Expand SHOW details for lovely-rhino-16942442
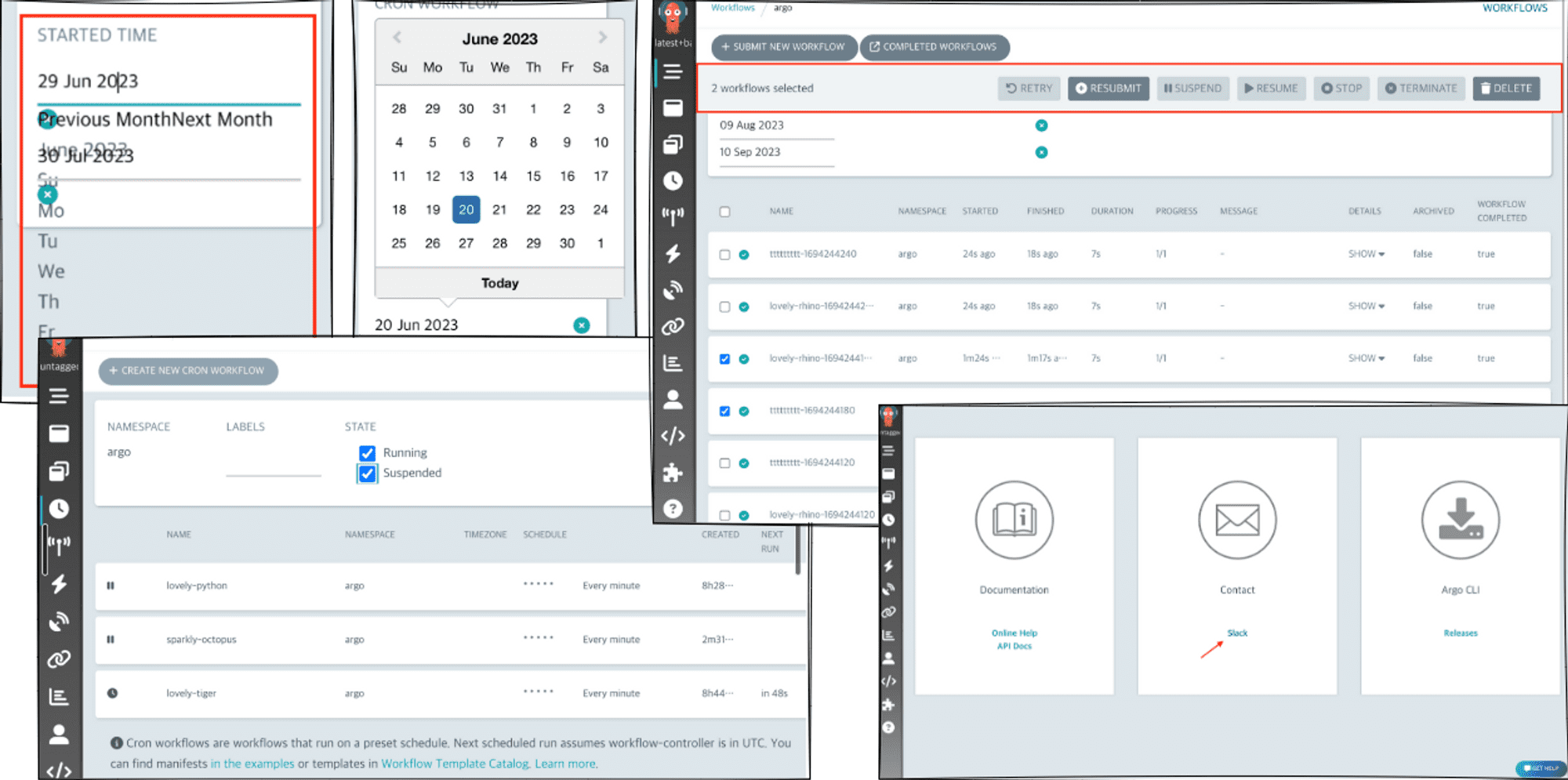This screenshot has width=1568, height=780. point(1366,306)
